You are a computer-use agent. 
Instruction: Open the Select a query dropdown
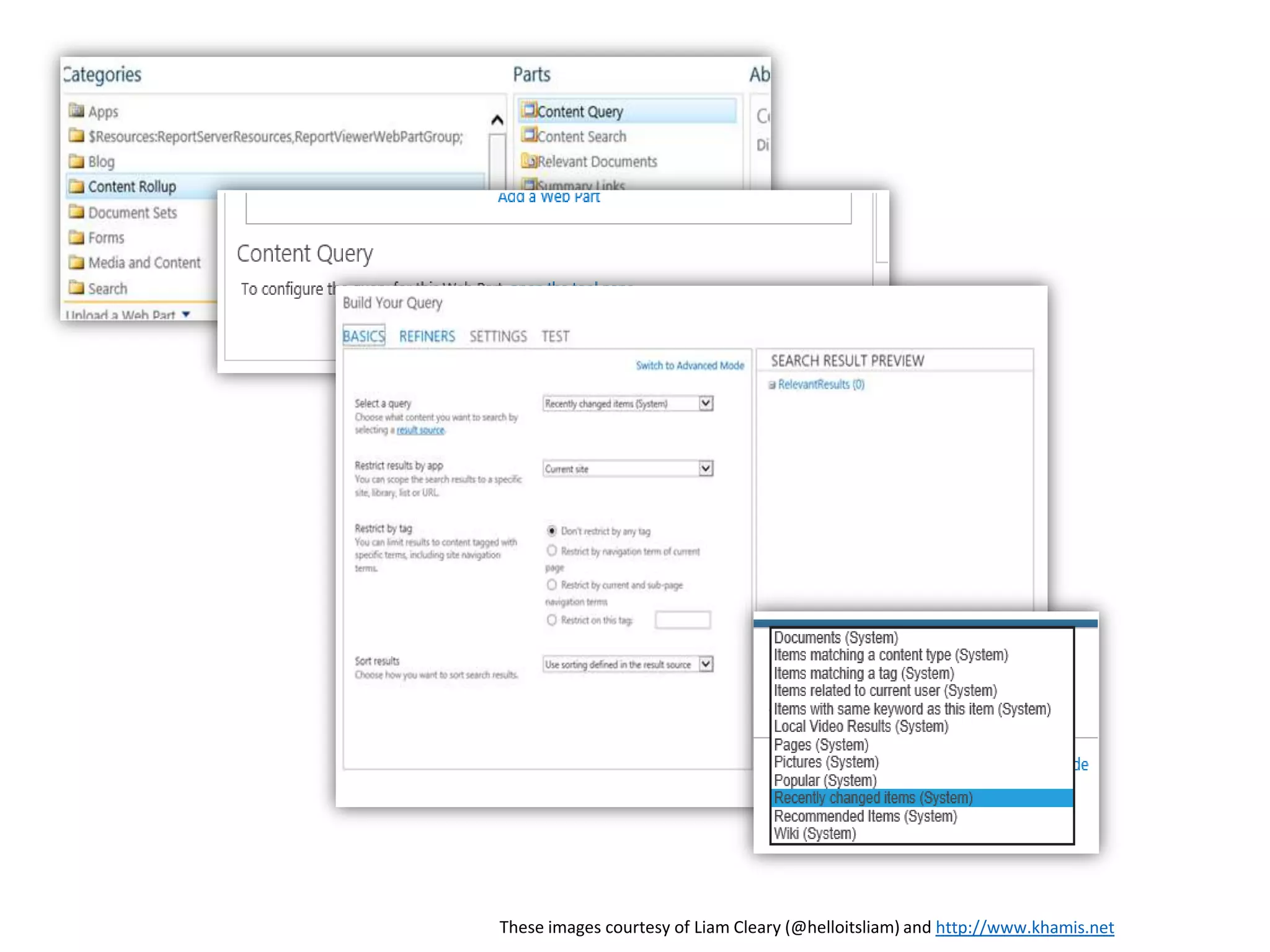706,403
